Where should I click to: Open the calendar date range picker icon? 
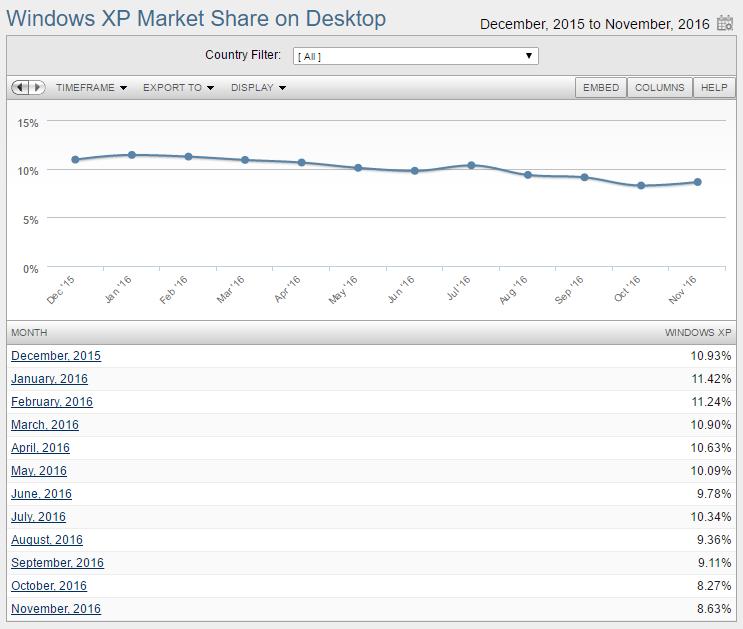tap(725, 22)
